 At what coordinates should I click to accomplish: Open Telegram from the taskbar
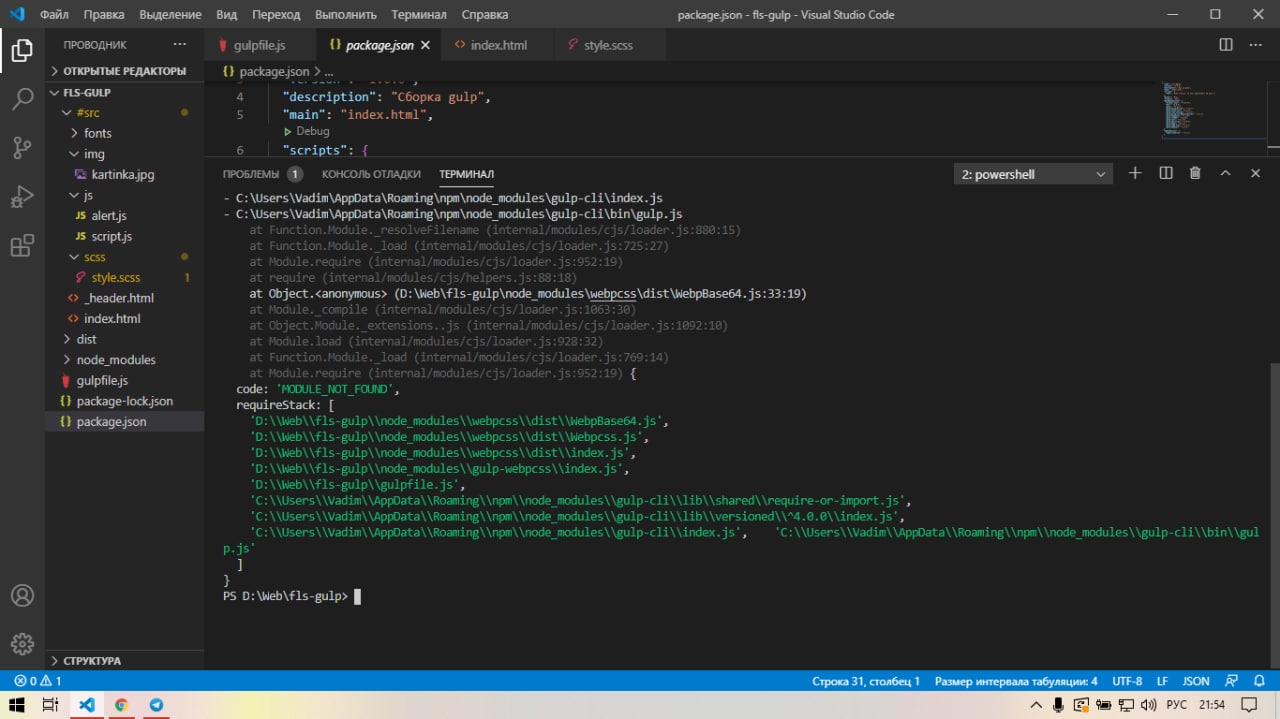(x=156, y=705)
